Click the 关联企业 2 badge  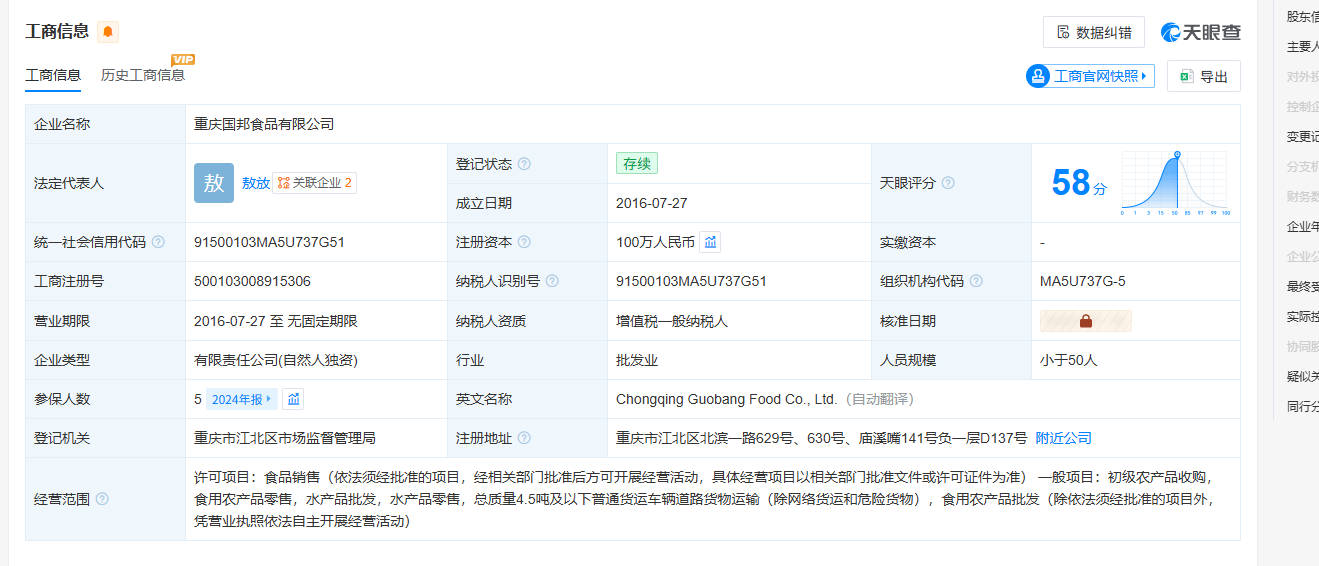tap(315, 183)
